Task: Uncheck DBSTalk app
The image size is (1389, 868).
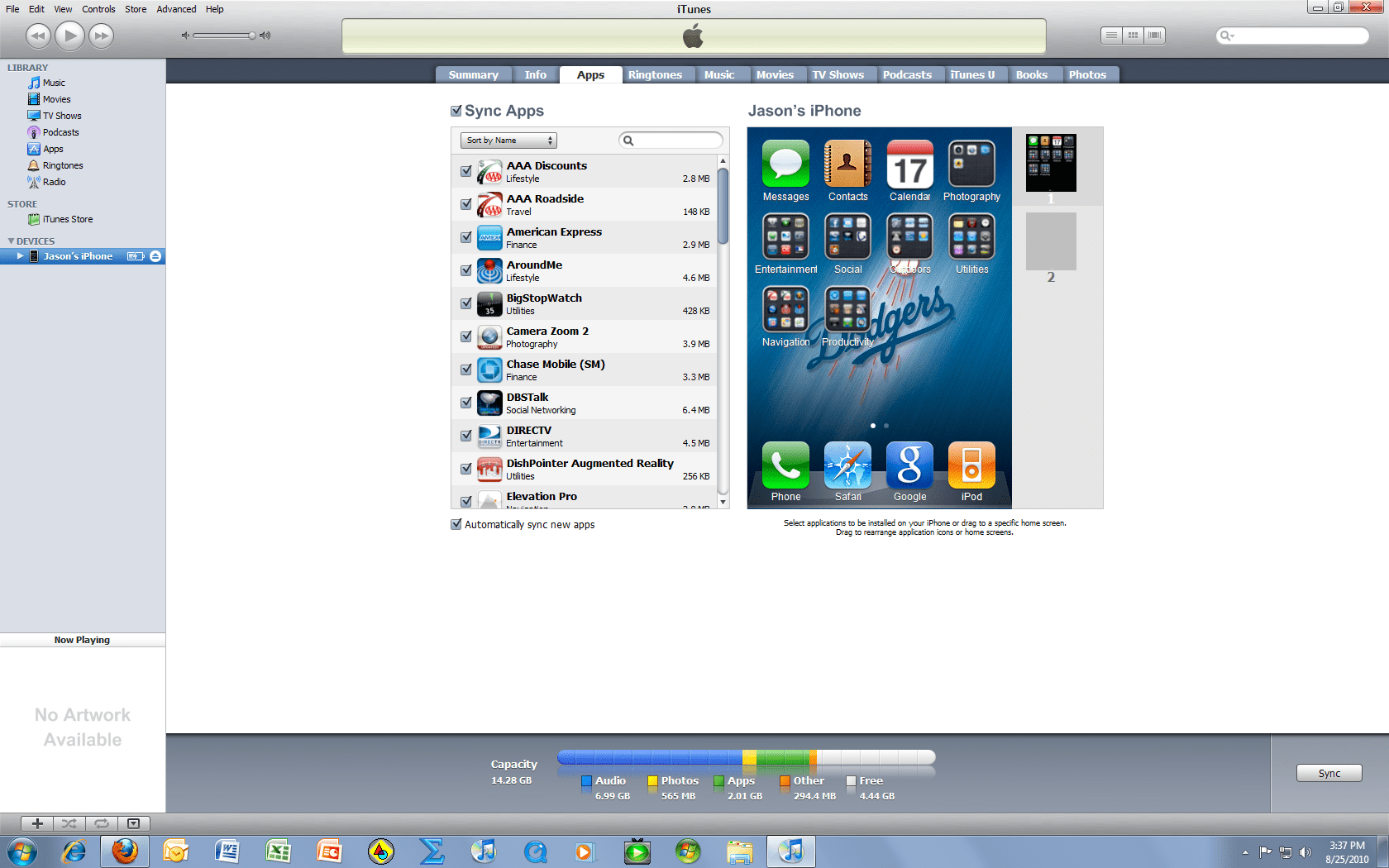Action: tap(466, 403)
